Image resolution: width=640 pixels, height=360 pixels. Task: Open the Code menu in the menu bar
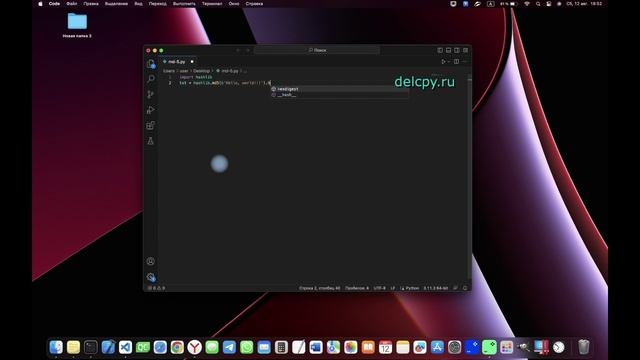54,4
